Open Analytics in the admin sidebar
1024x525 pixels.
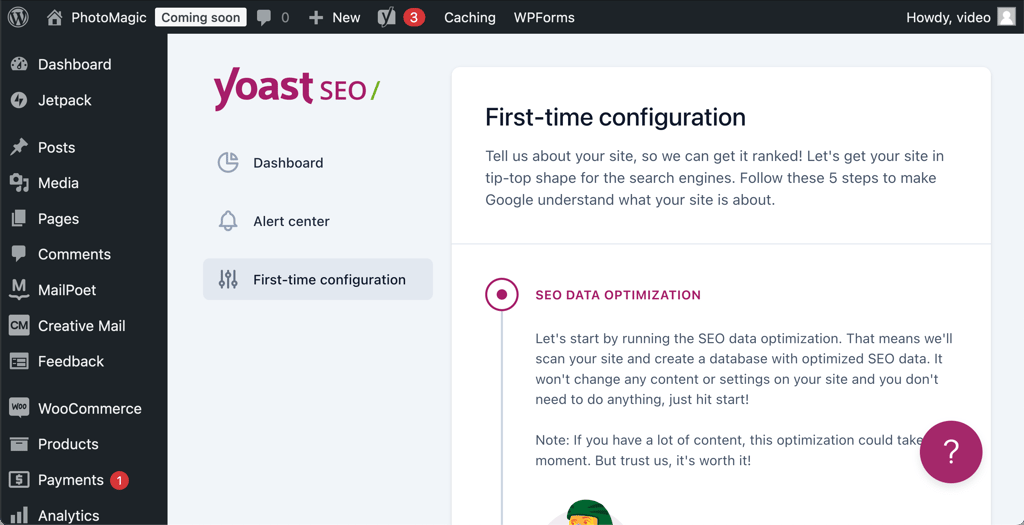(x=69, y=516)
